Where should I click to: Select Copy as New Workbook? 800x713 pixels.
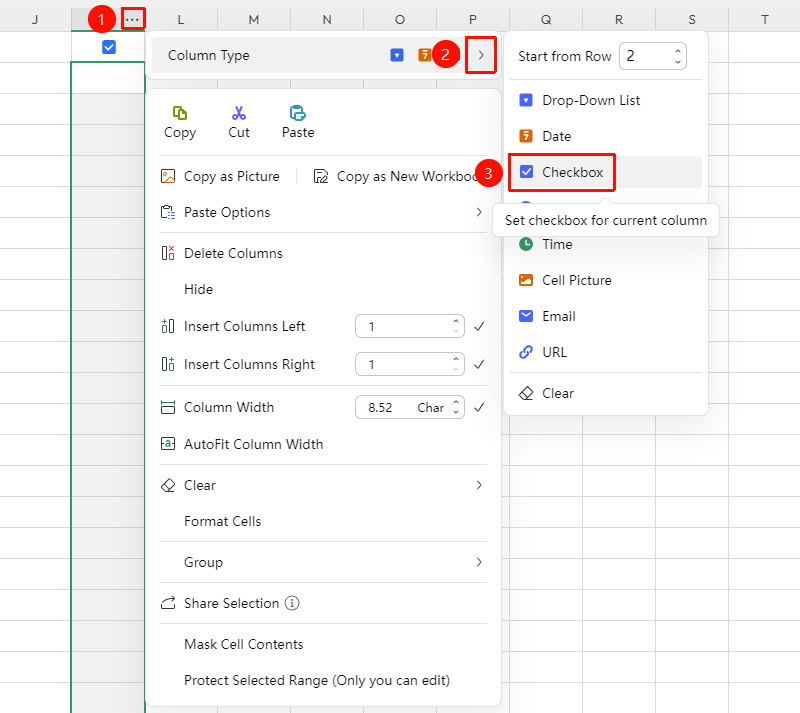(x=396, y=177)
